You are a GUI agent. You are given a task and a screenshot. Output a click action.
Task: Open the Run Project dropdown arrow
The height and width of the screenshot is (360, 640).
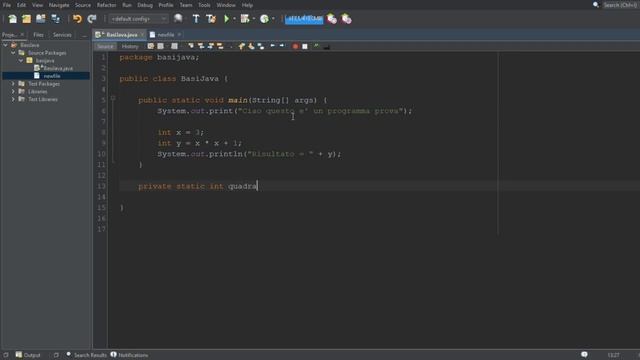(234, 19)
